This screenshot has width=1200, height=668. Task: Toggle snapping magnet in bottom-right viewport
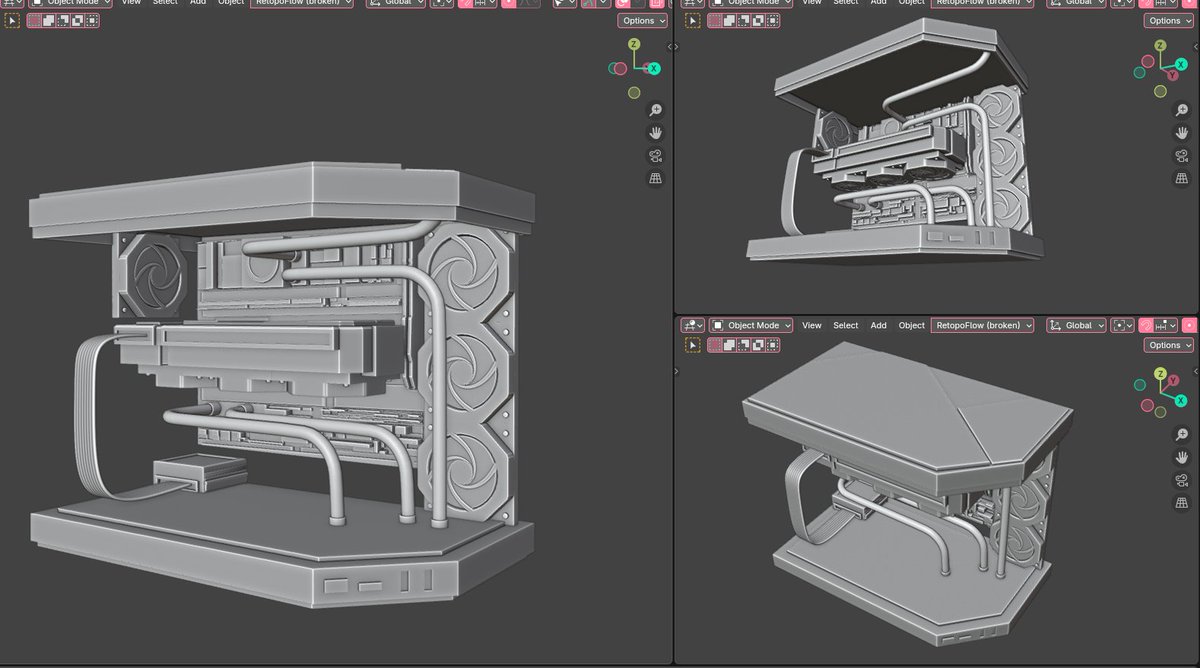point(1146,325)
